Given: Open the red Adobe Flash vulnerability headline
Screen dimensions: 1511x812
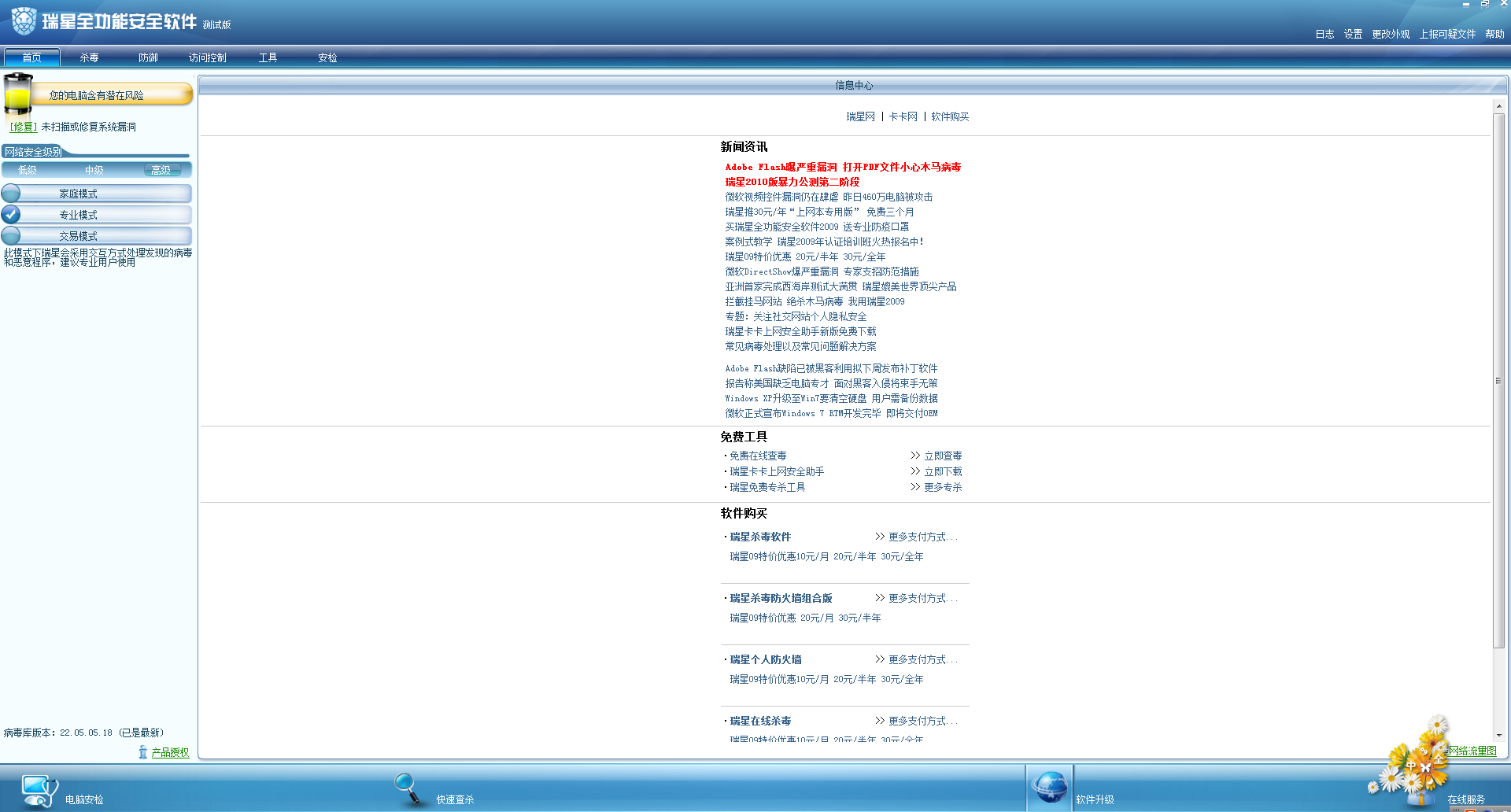Looking at the screenshot, I should (843, 167).
